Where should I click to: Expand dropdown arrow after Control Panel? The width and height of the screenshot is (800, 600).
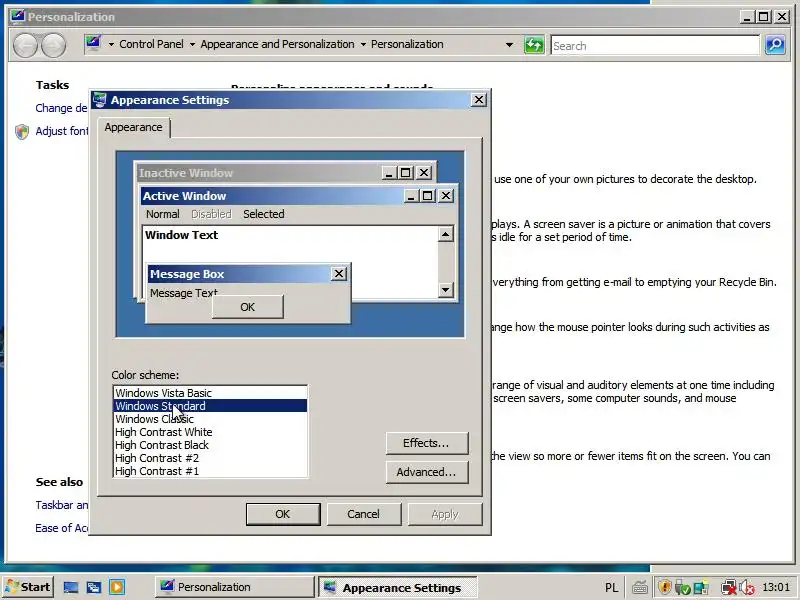click(x=192, y=45)
